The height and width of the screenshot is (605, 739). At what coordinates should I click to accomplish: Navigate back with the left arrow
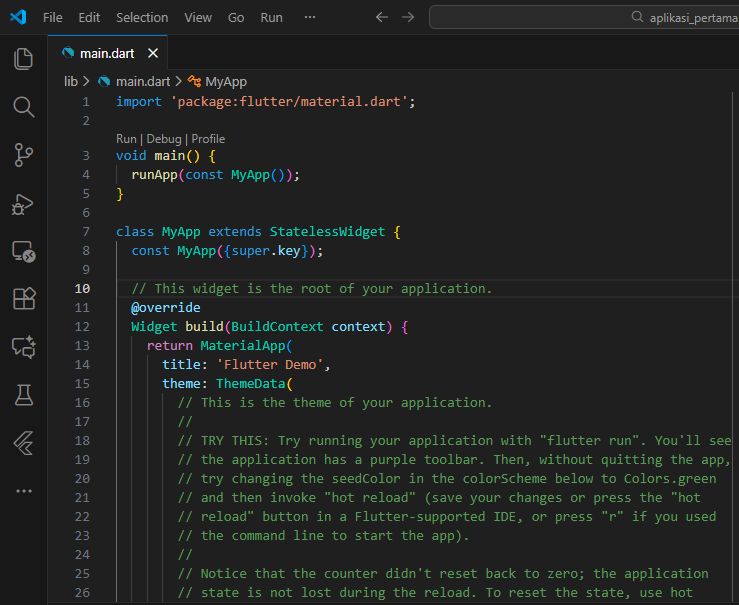[x=382, y=17]
